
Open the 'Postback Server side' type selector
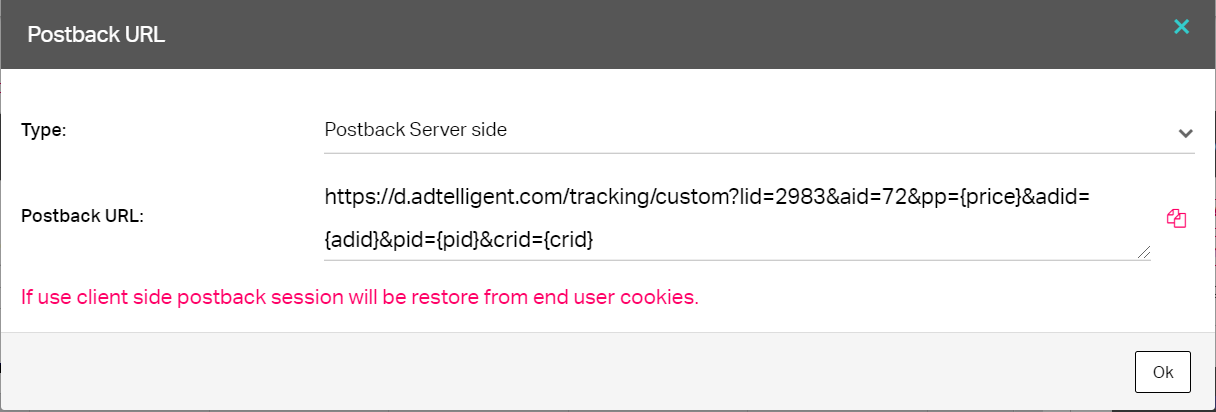759,131
